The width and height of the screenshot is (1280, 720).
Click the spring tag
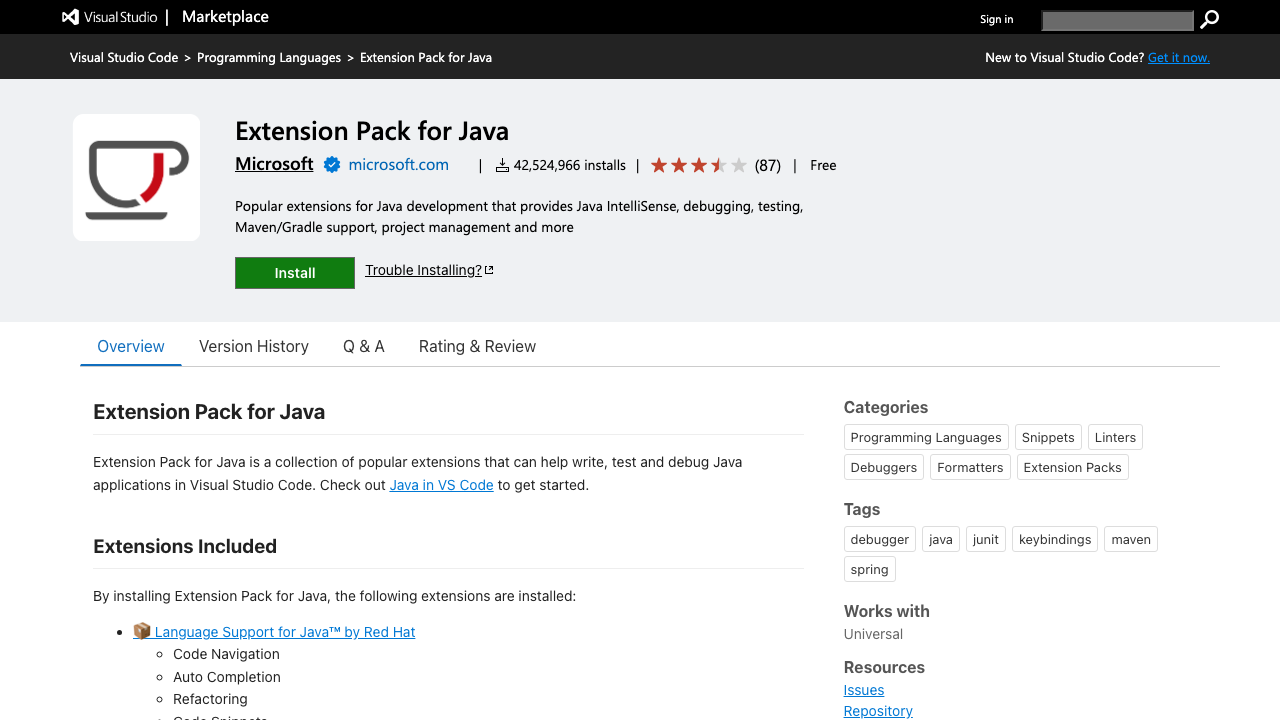(x=870, y=569)
